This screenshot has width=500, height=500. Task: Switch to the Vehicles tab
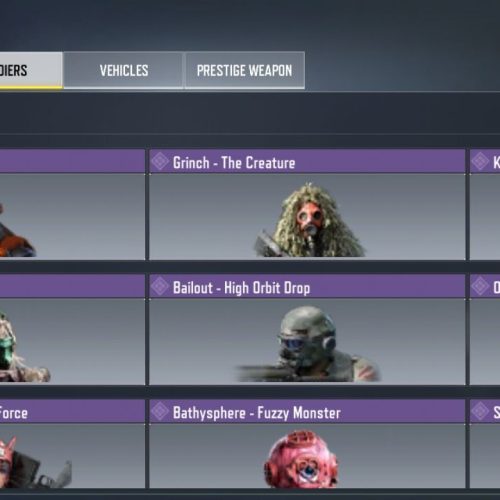[x=123, y=70]
